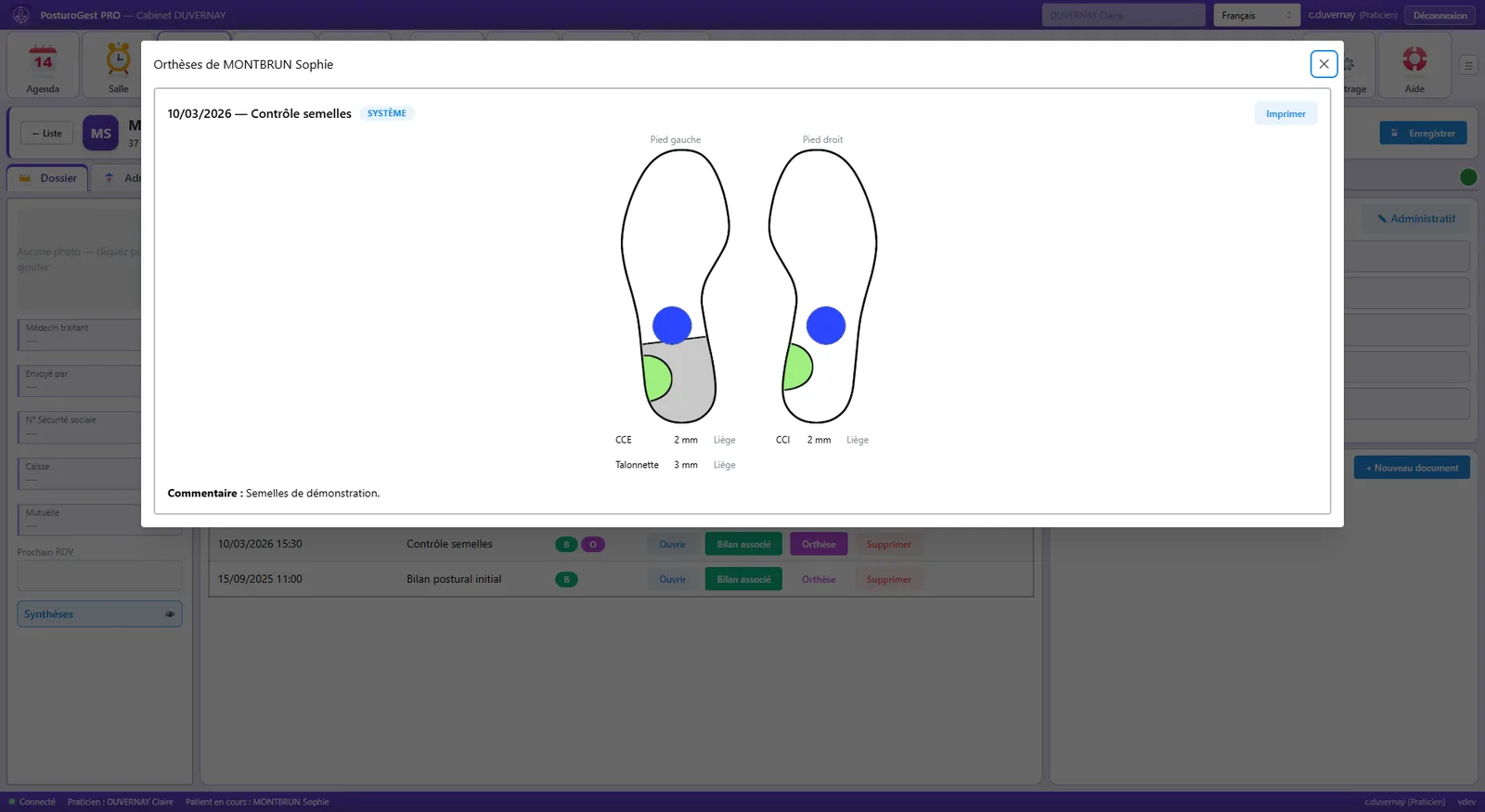Click the MS patient avatar

coord(100,134)
